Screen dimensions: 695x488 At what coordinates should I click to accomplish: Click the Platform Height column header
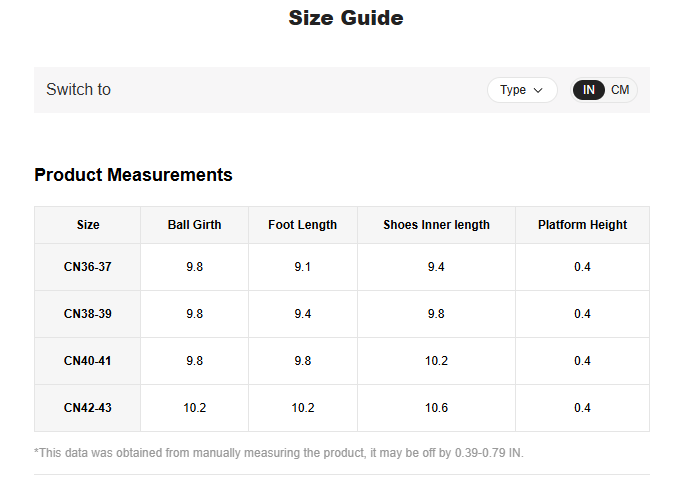(x=582, y=225)
